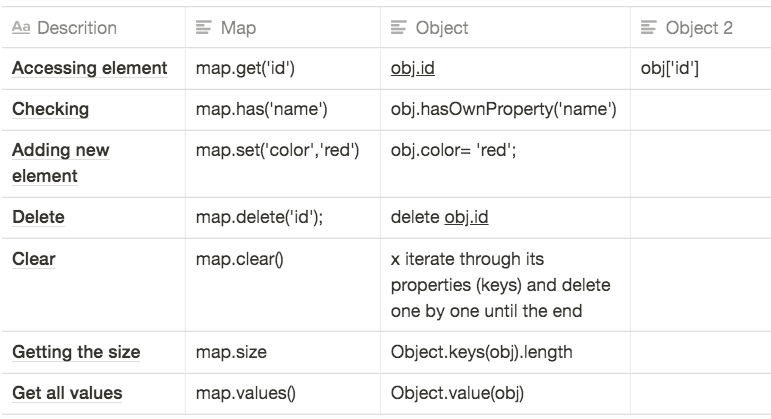Select the Object.keys(obj).length cell
The image size is (771, 419).
482,352
